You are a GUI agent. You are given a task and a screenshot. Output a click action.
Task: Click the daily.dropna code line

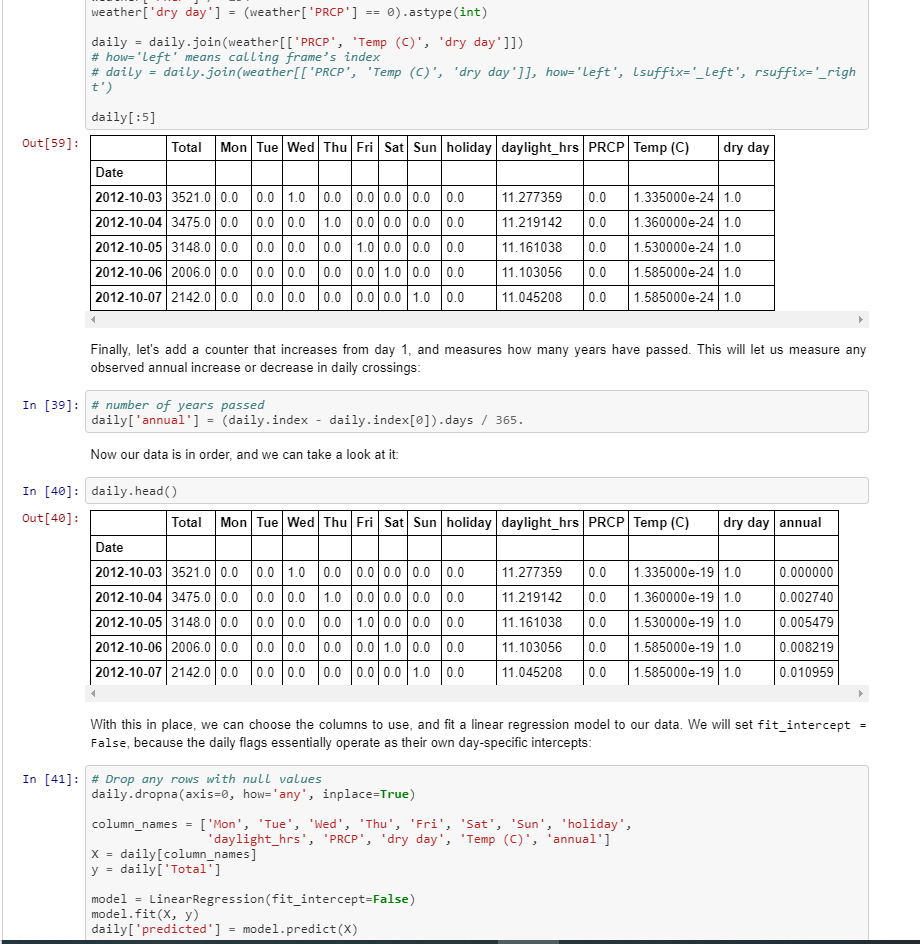(x=253, y=794)
